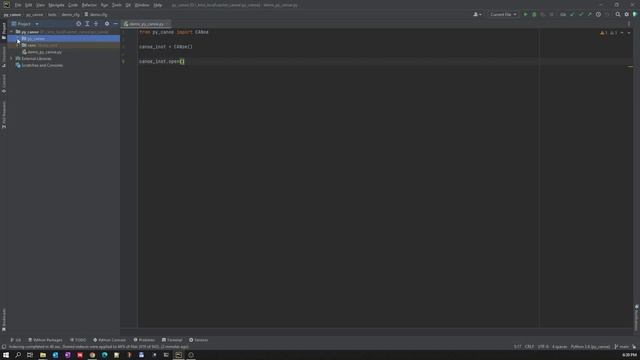Open the user account dropdown in toolbar
This screenshot has width=640, height=360.
point(477,14)
